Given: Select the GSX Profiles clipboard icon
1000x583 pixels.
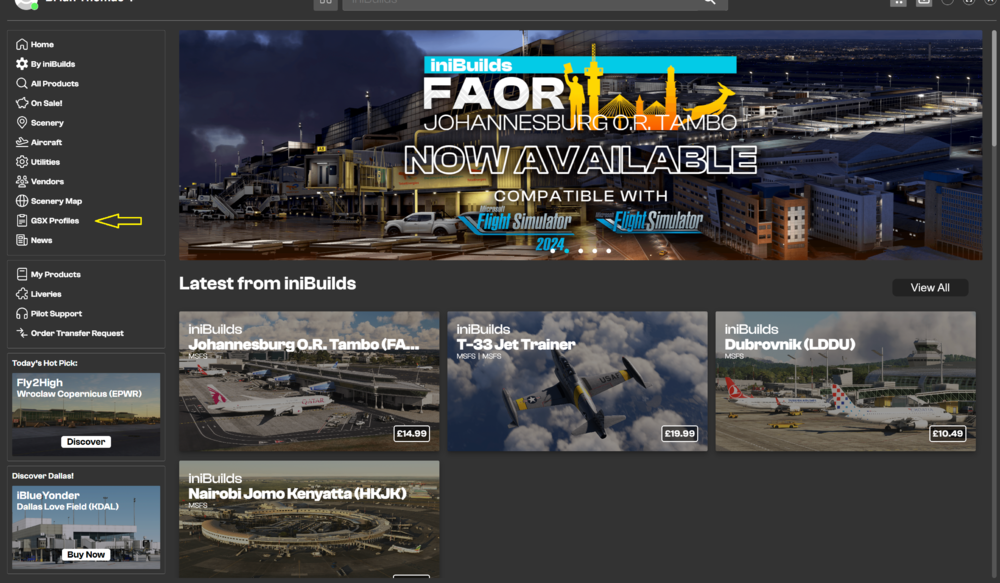Looking at the screenshot, I should tap(22, 221).
